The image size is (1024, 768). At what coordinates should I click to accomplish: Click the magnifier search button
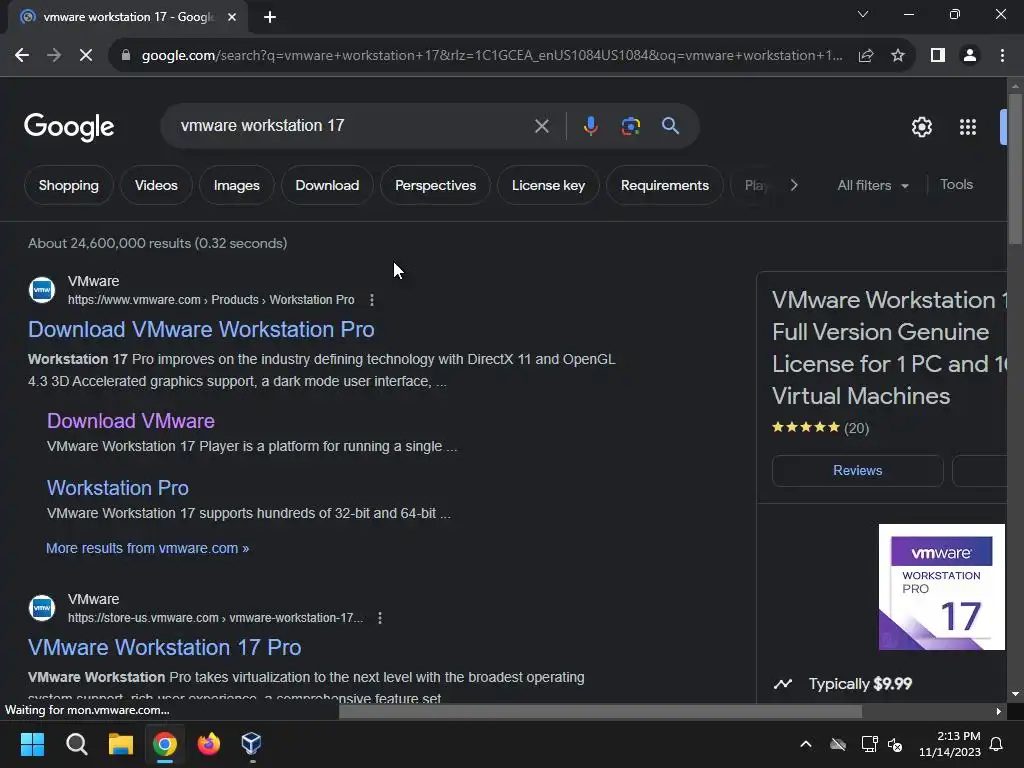(x=670, y=125)
